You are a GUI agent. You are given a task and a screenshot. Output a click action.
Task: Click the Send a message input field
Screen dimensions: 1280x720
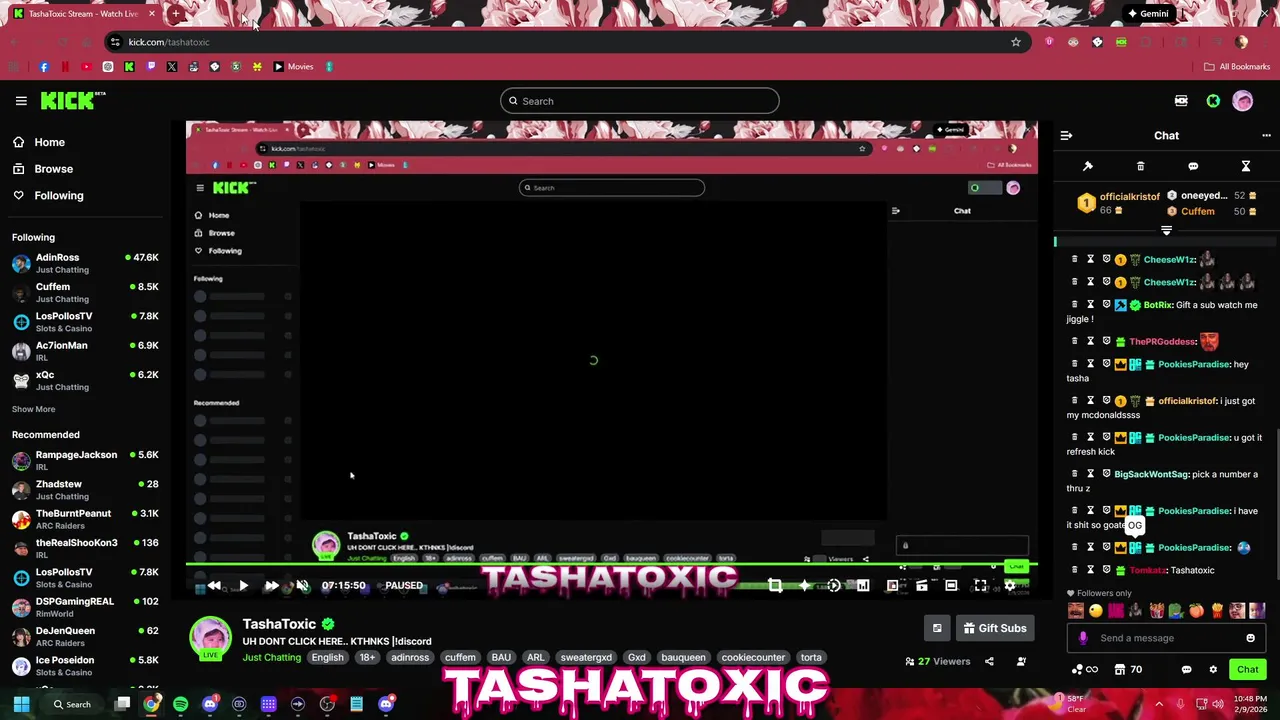(x=1166, y=638)
